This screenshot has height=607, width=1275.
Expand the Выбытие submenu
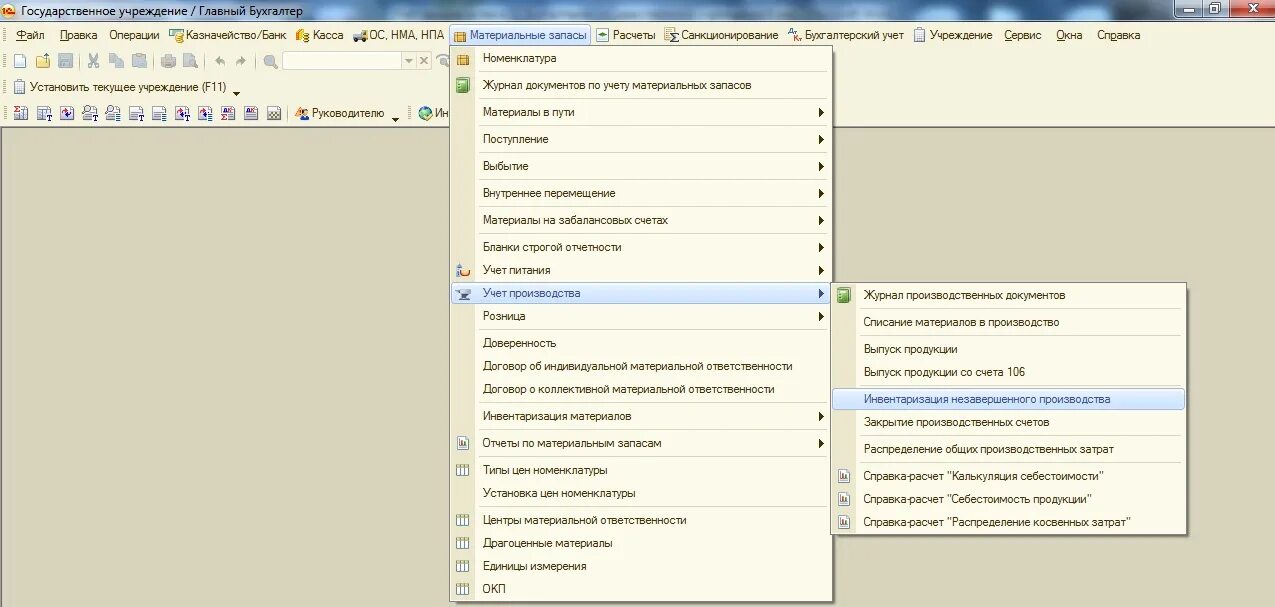[x=641, y=167]
